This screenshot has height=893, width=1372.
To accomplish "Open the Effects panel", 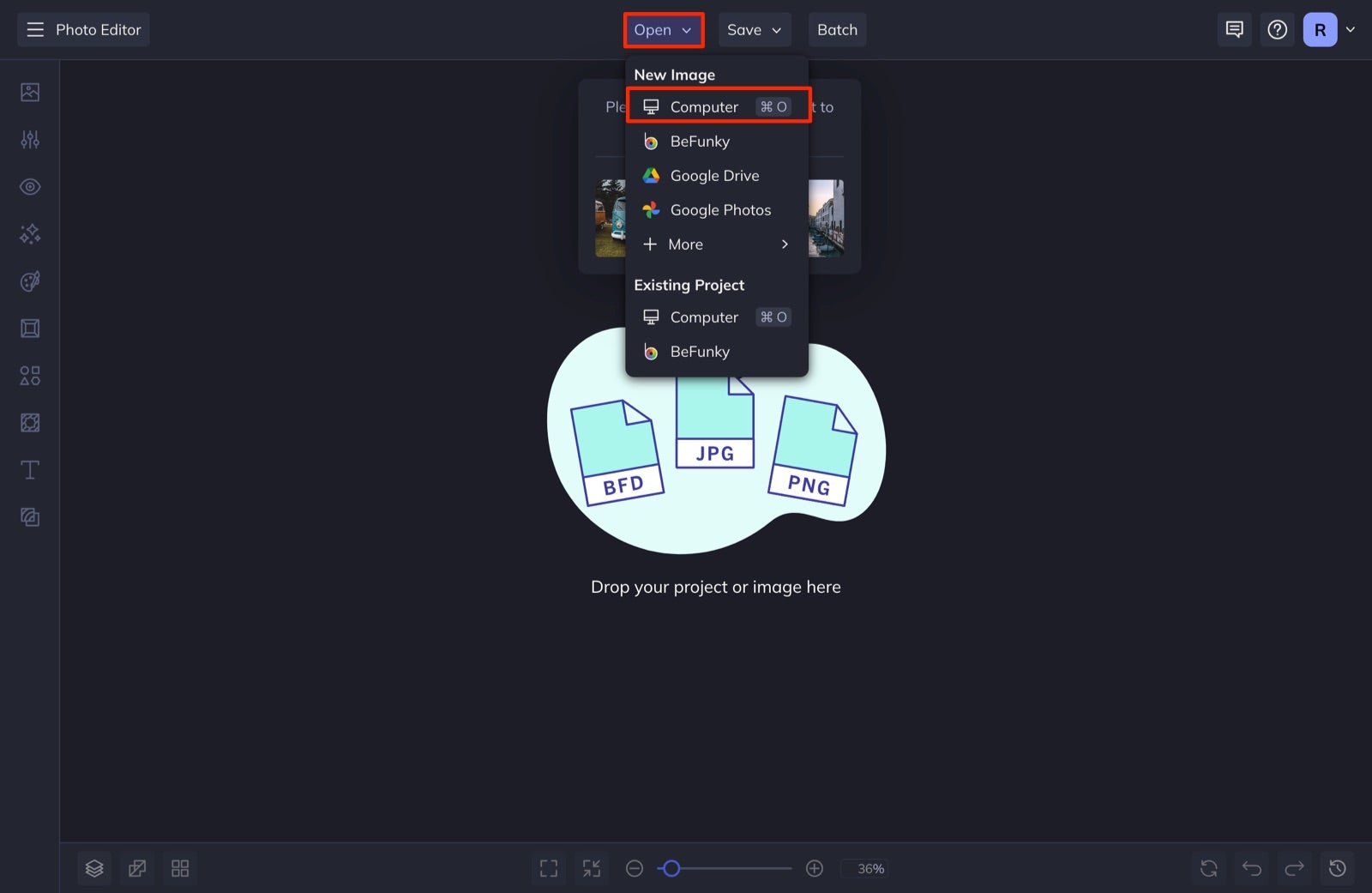I will [30, 233].
